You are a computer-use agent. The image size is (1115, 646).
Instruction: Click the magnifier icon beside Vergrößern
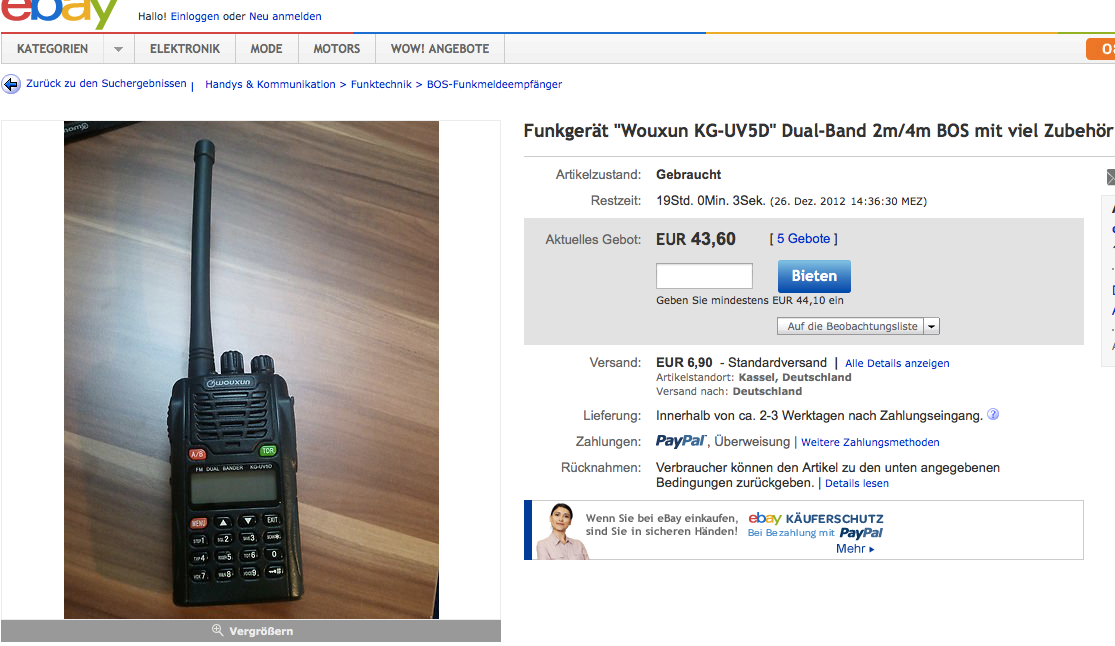(218, 630)
